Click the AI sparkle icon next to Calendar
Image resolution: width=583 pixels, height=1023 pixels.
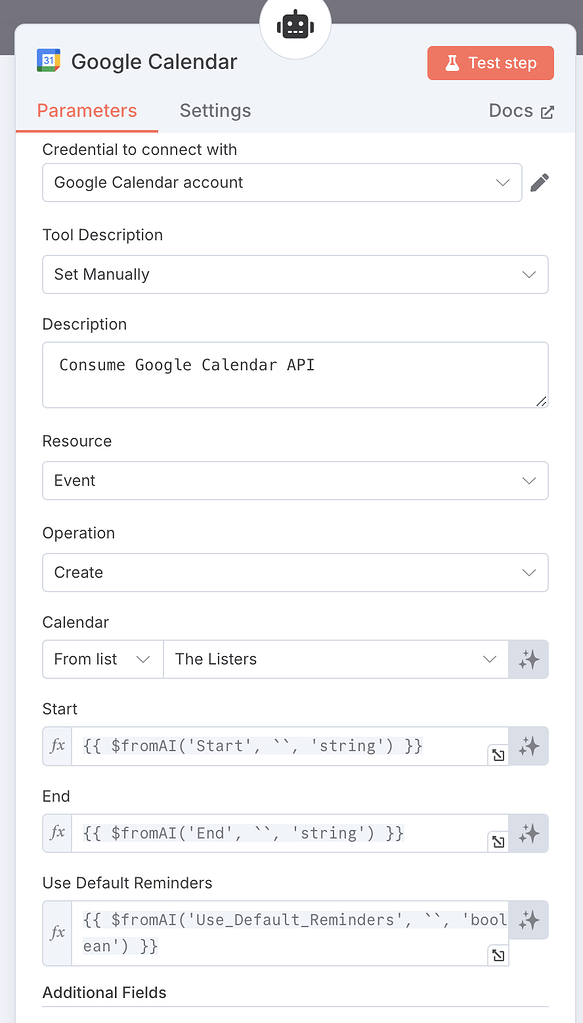[528, 659]
